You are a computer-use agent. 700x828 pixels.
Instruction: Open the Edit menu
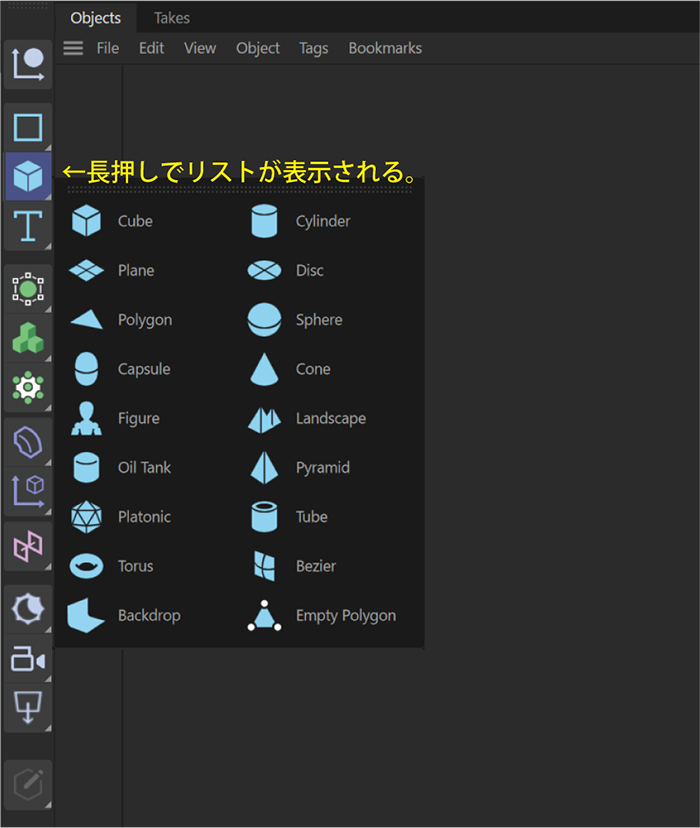pyautogui.click(x=152, y=48)
